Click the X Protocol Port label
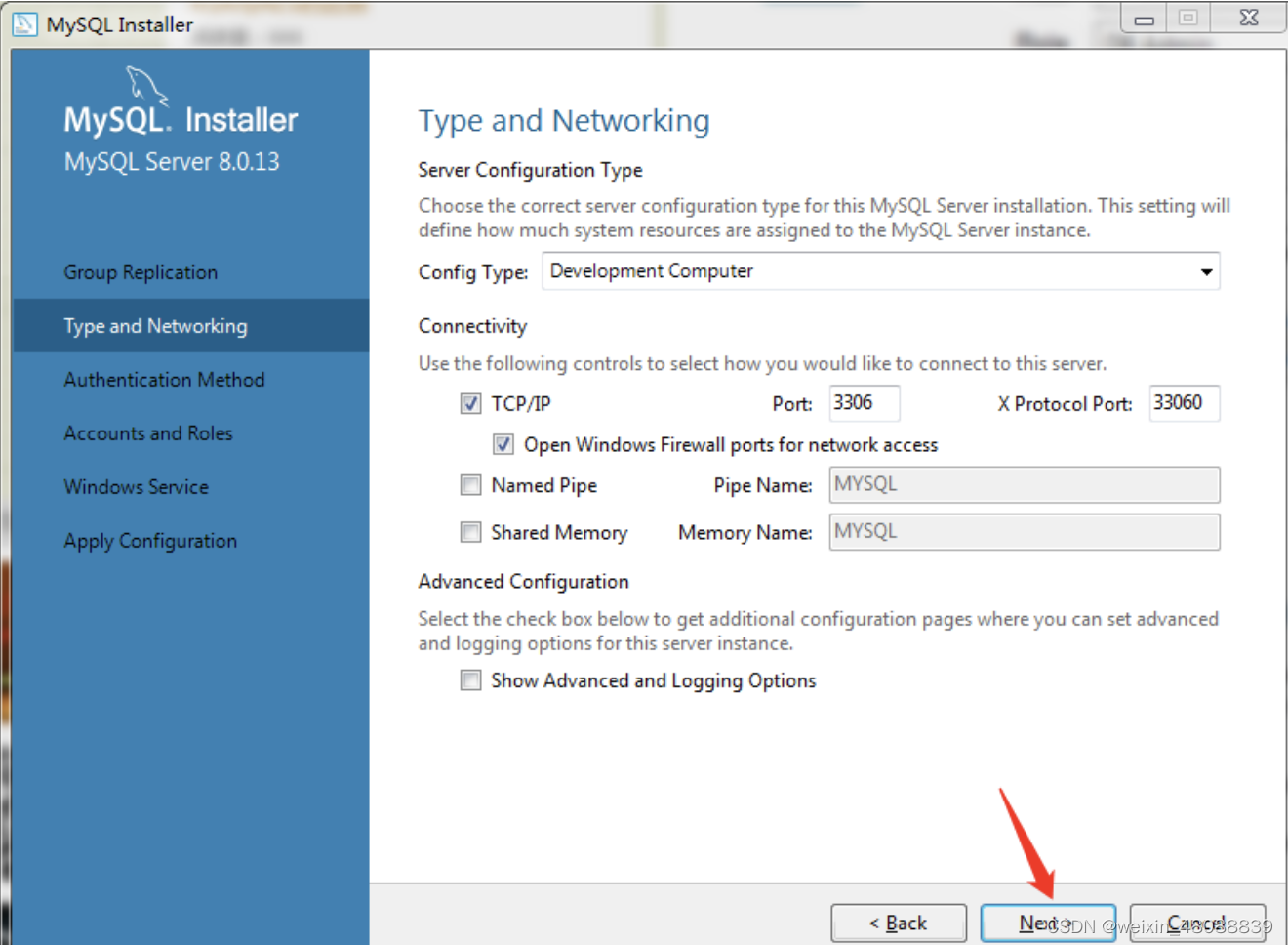The width and height of the screenshot is (1288, 945). (x=1065, y=404)
